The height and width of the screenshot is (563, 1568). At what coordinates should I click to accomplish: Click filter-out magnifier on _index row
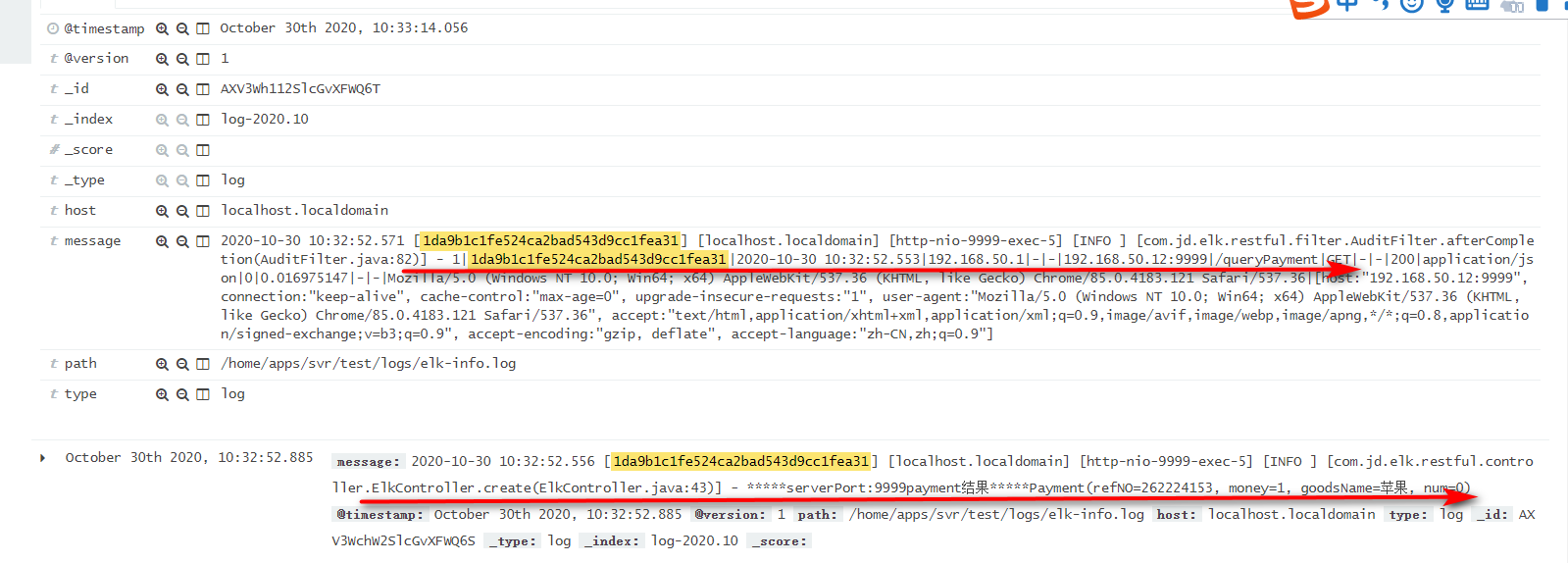pos(182,120)
